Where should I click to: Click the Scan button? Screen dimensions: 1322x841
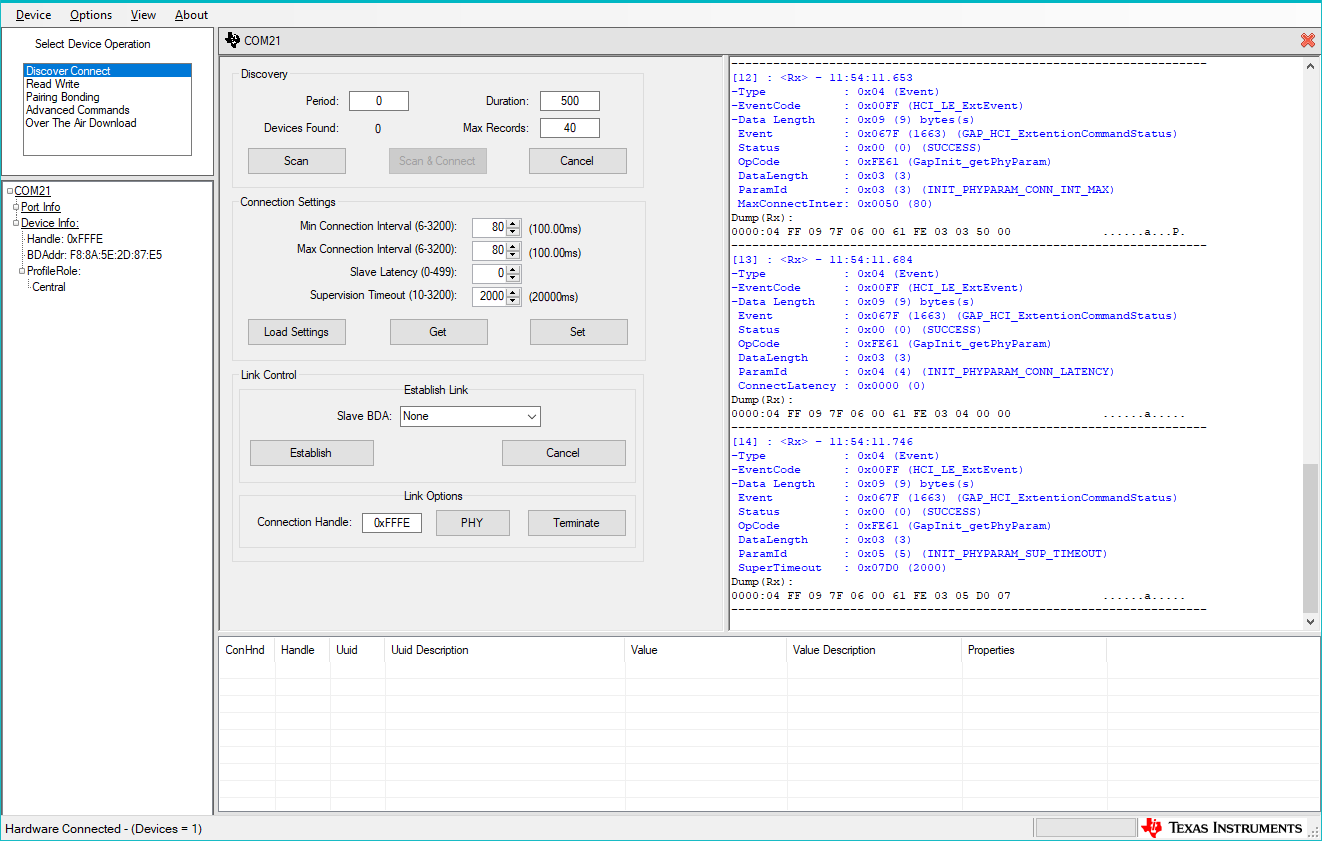[x=296, y=160]
